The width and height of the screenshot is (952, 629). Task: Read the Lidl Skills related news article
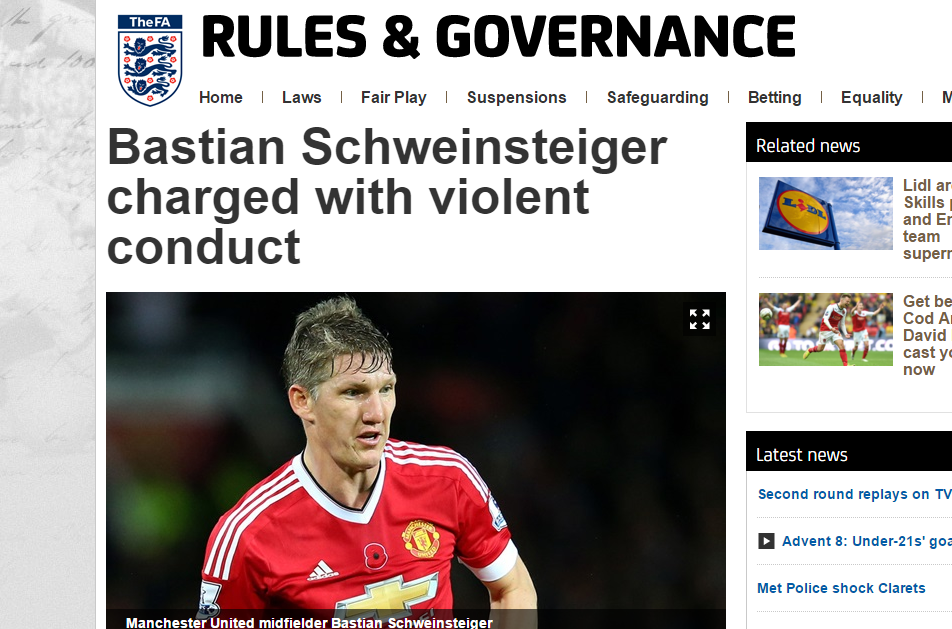click(927, 219)
